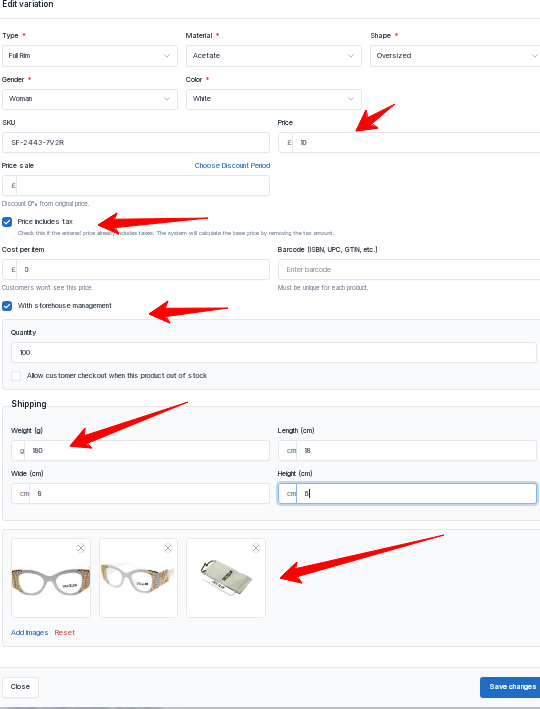
Task: Focus the Height (cm) input field
Action: pos(417,493)
